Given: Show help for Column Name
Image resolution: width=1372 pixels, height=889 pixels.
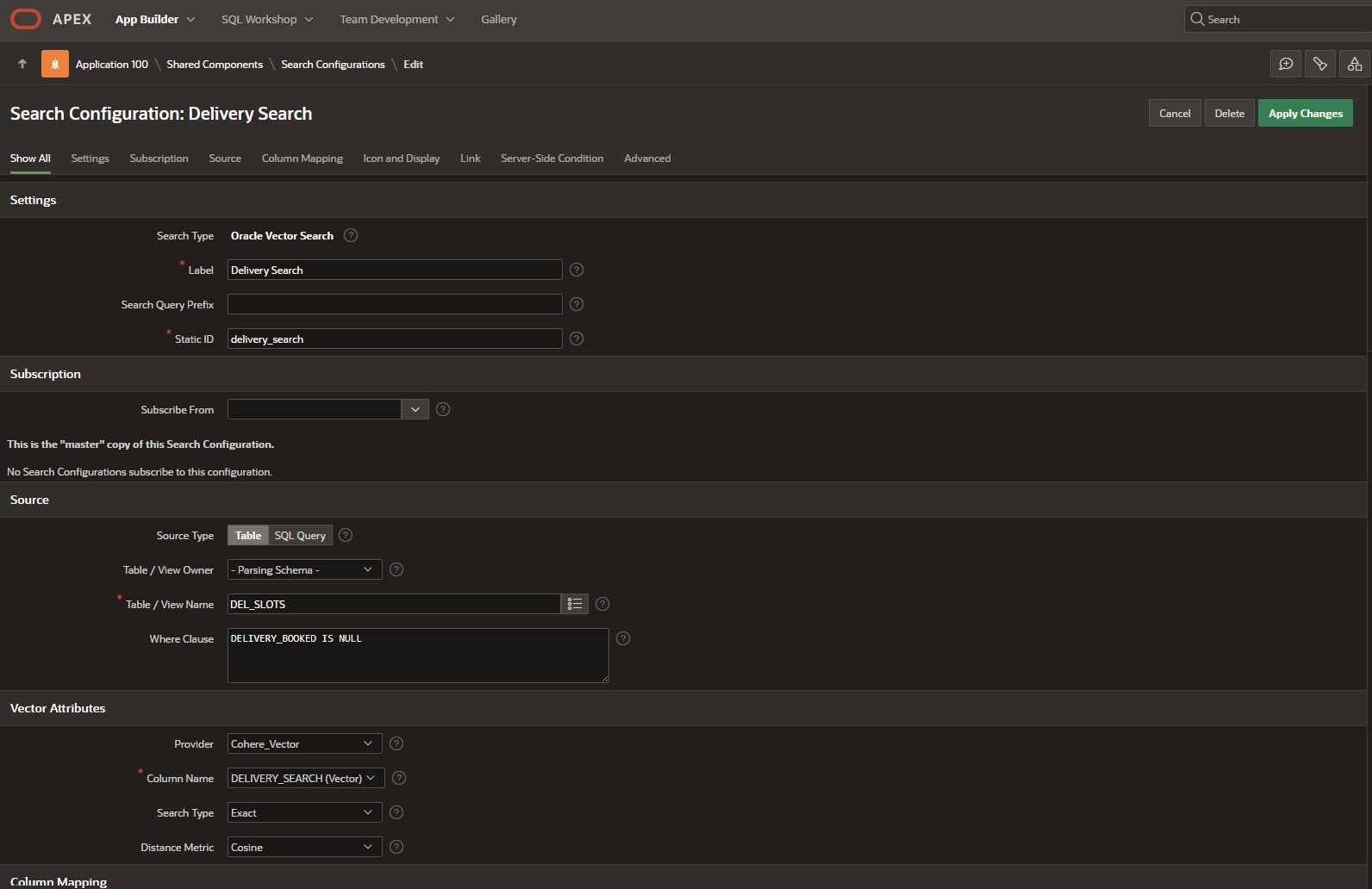Looking at the screenshot, I should click(399, 778).
